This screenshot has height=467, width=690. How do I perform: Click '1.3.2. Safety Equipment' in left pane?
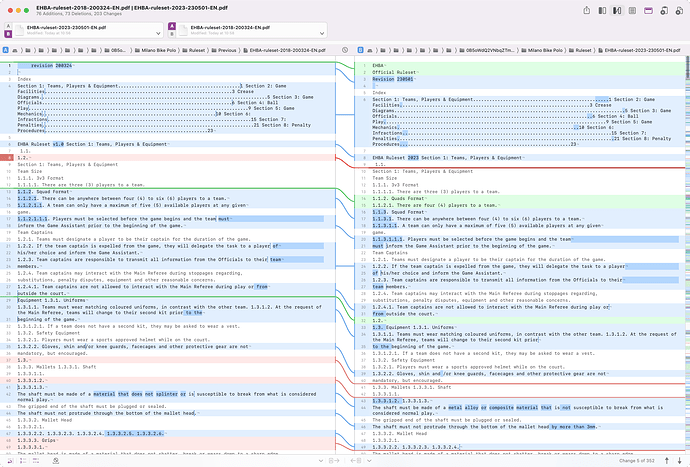[49, 333]
